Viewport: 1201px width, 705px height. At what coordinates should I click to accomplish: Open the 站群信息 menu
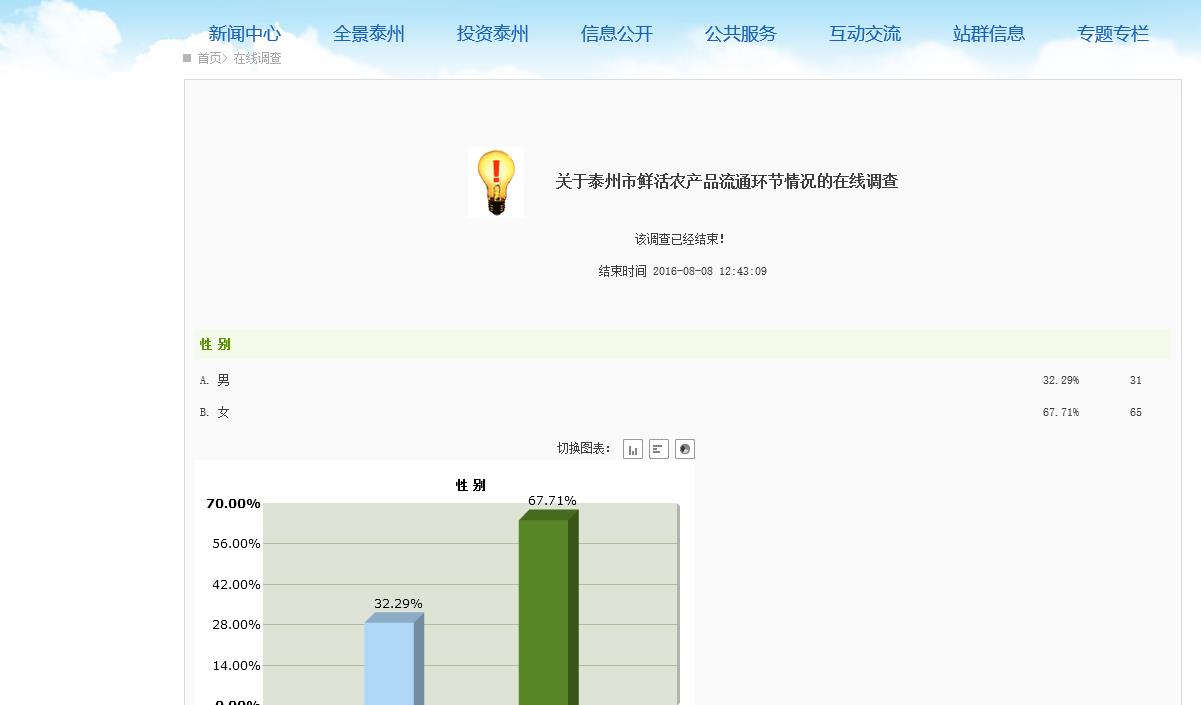pos(989,34)
